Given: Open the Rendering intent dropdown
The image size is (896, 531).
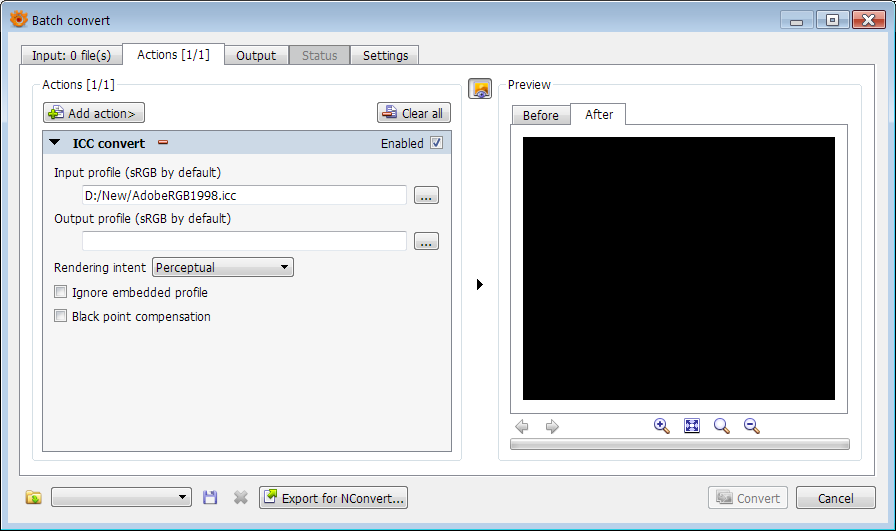Looking at the screenshot, I should click(x=223, y=267).
